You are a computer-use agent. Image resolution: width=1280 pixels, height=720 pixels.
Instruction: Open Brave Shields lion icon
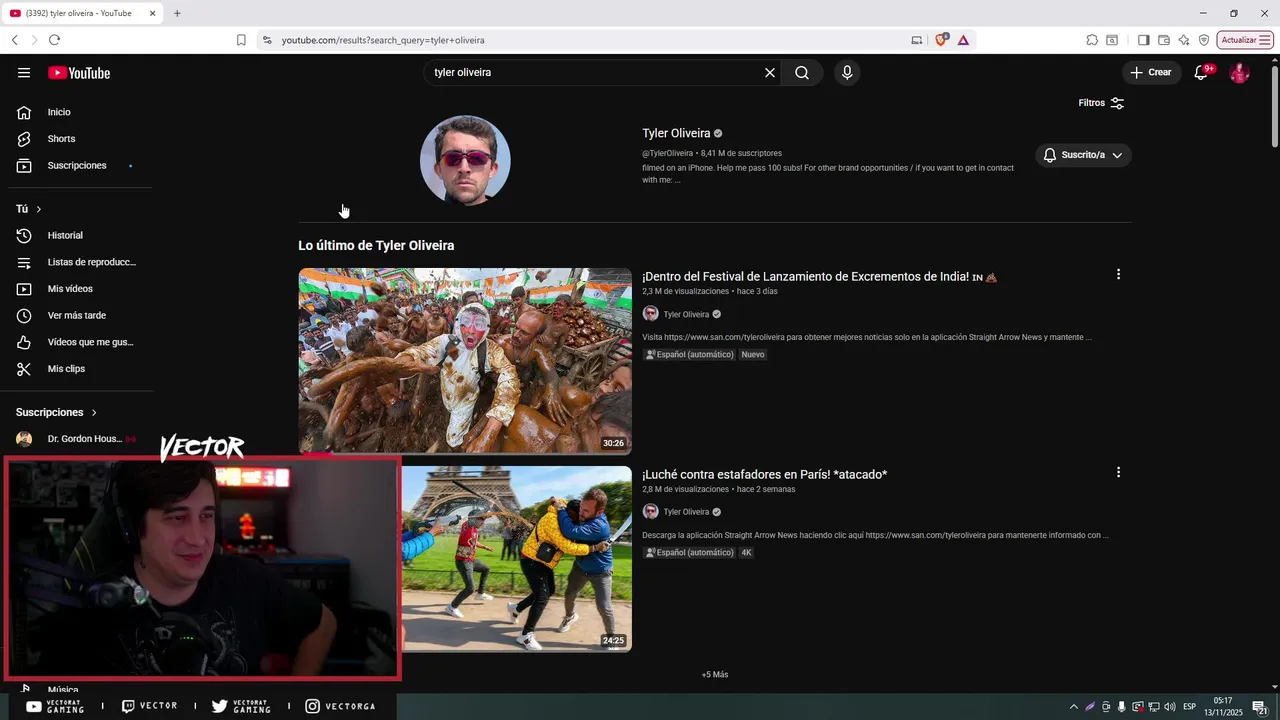tap(941, 40)
